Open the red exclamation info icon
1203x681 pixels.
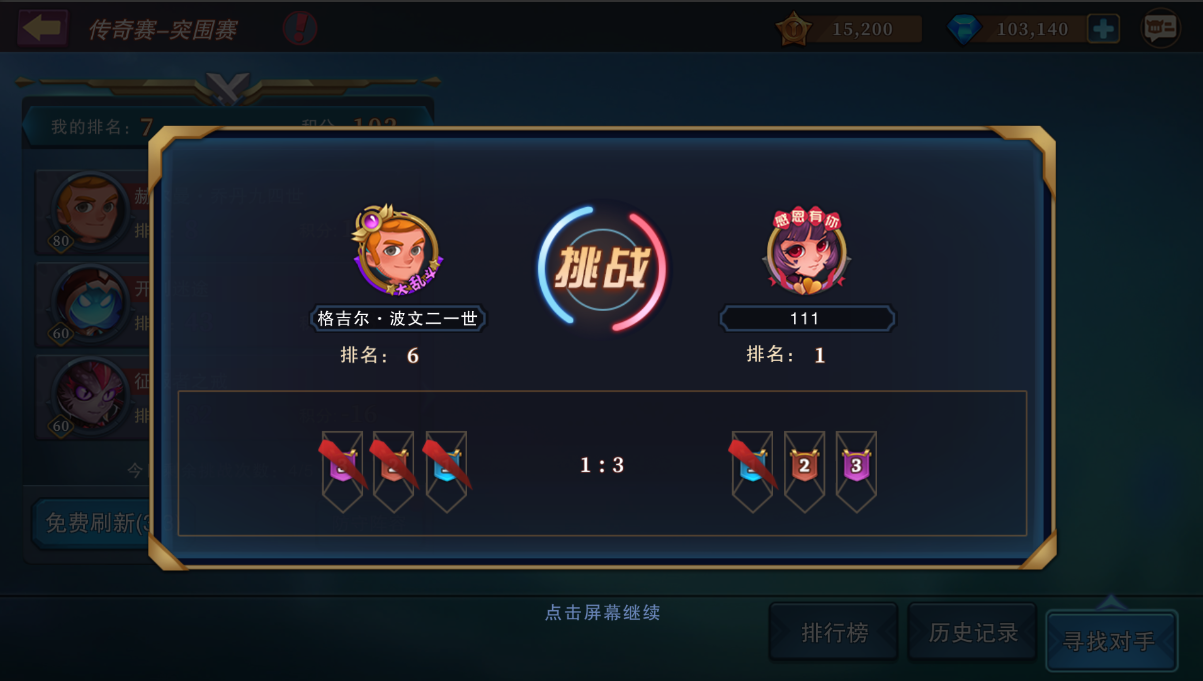point(300,28)
